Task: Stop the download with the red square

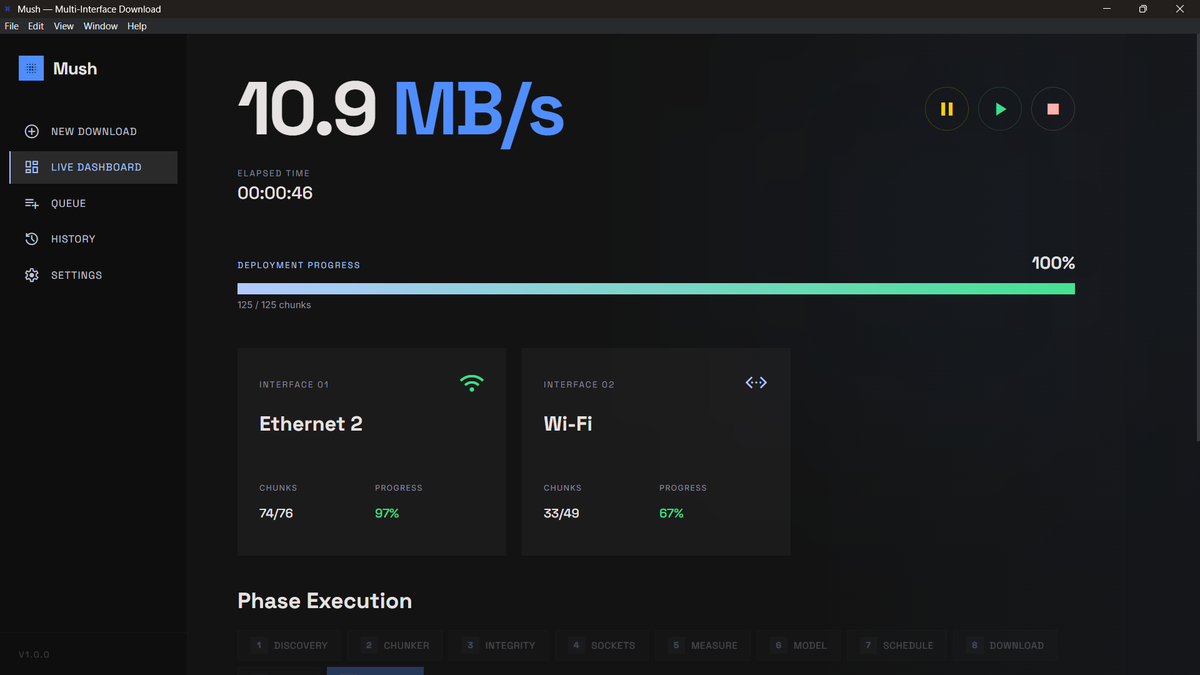Action: coord(1053,109)
